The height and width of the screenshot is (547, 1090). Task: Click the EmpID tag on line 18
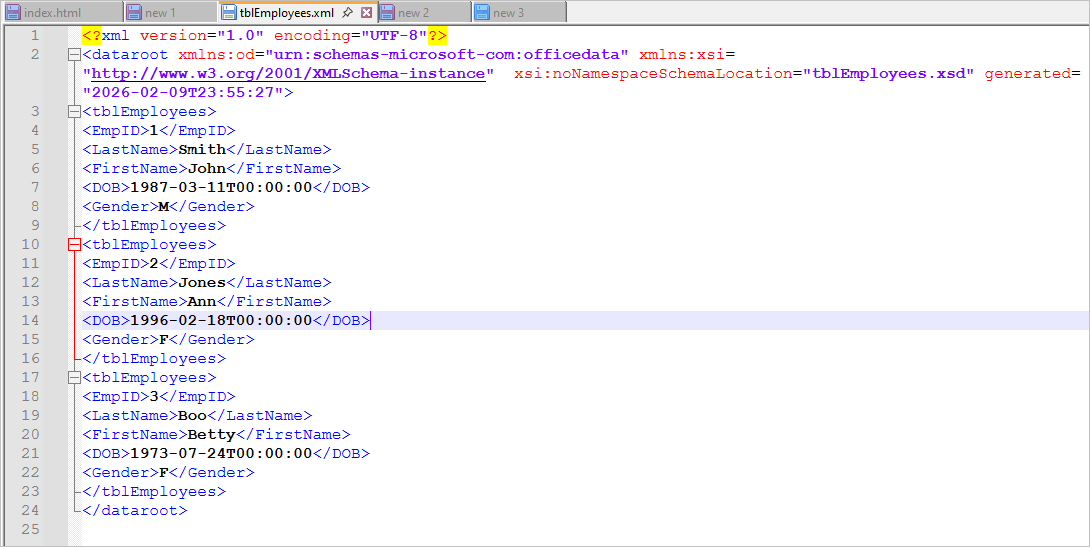pyautogui.click(x=115, y=397)
